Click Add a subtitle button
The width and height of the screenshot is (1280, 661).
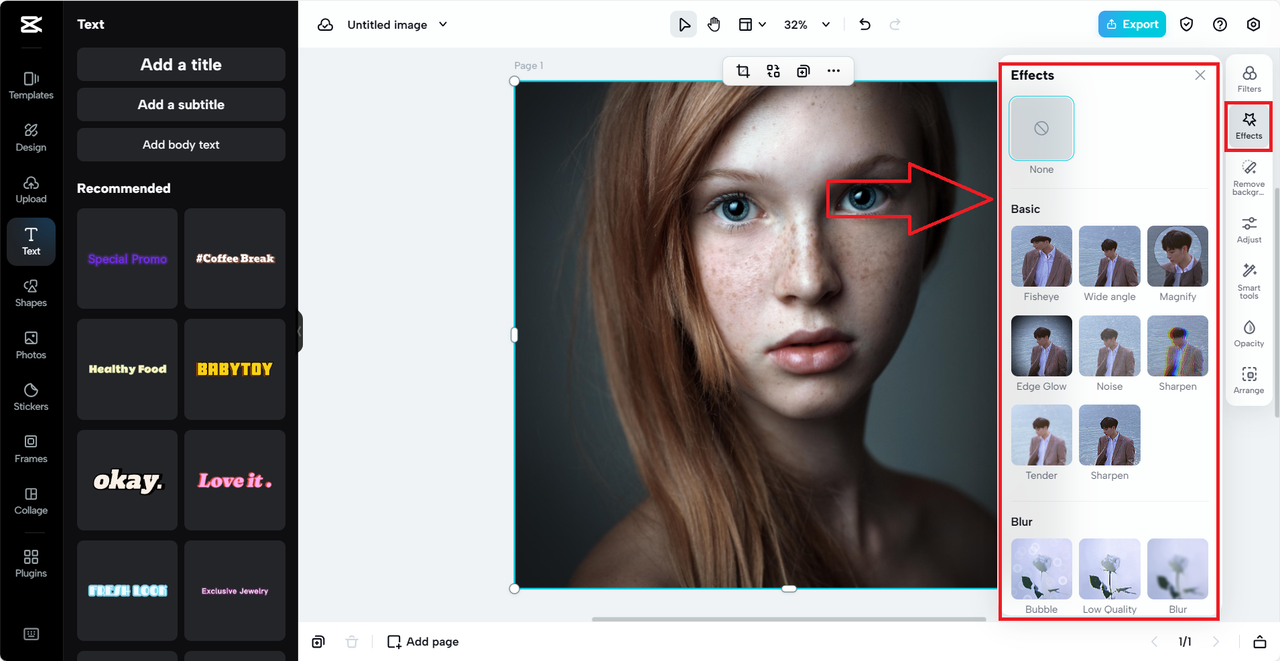point(181,104)
